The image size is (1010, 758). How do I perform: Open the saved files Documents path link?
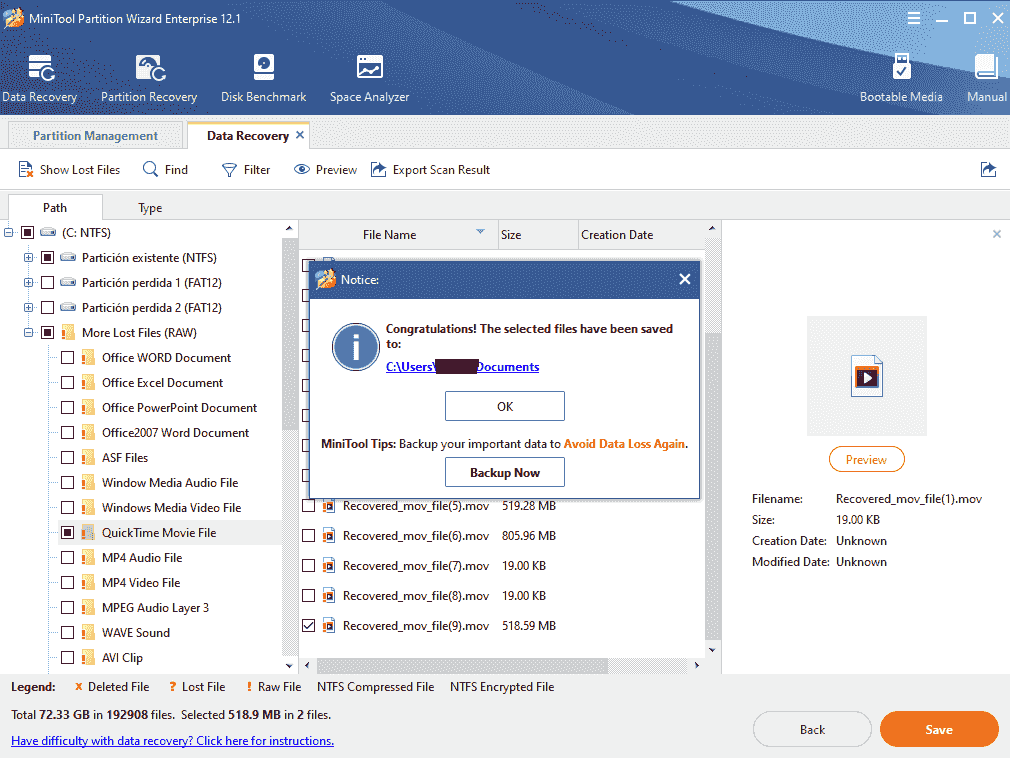point(462,367)
